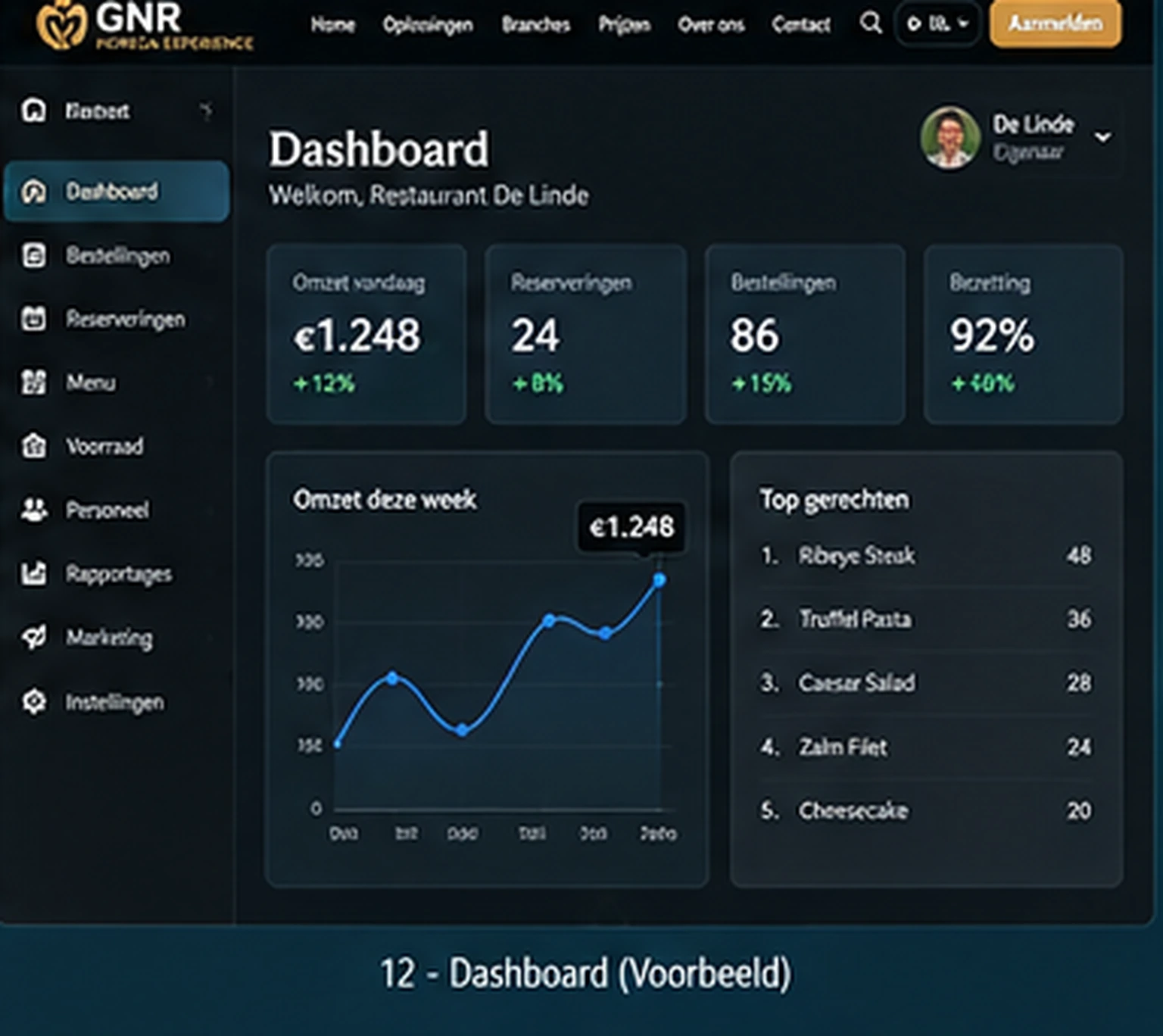Open the Prijzen menu item
Screen dimensions: 1163x1036
[x=625, y=25]
